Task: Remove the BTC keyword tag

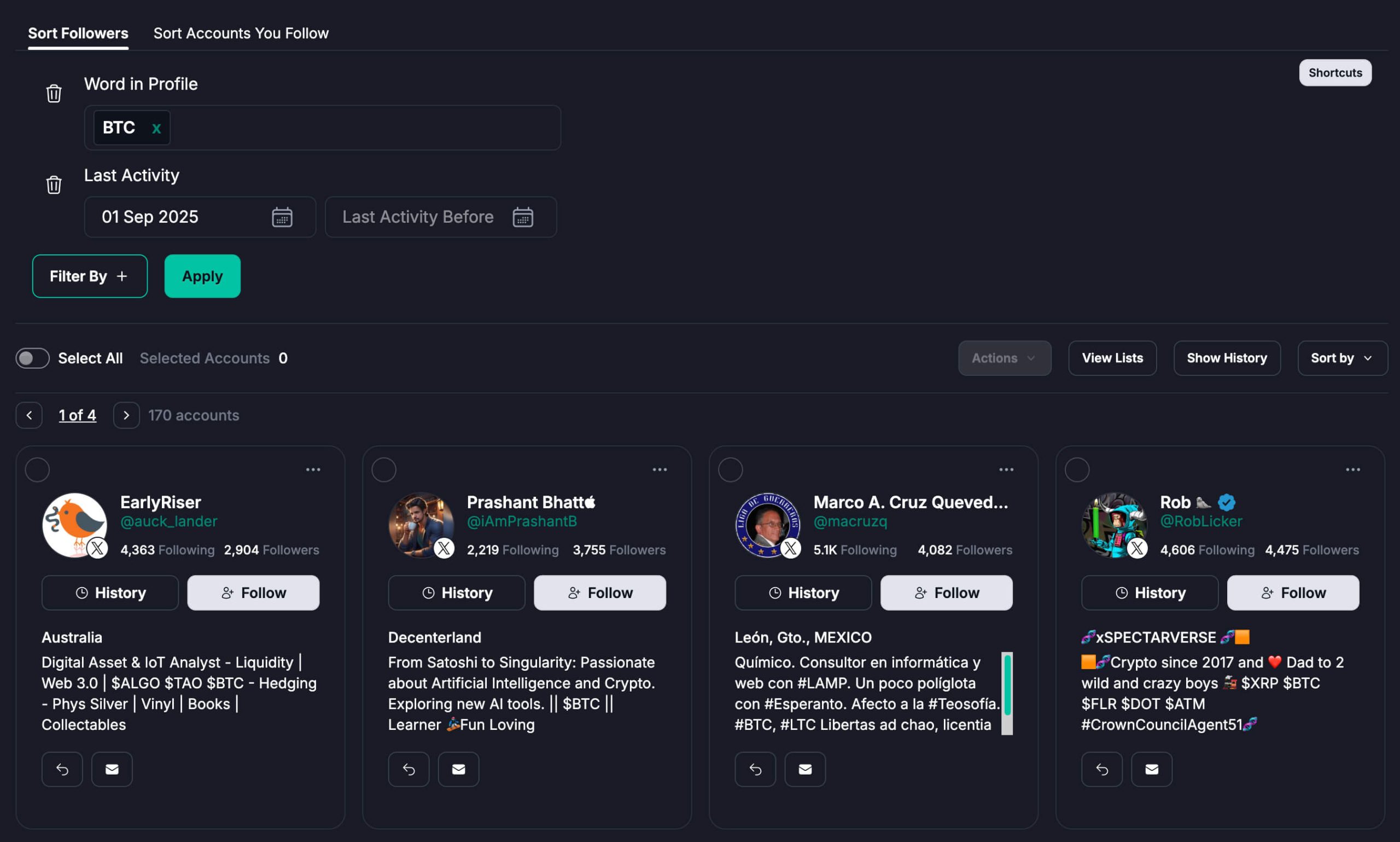Action: pyautogui.click(x=156, y=128)
